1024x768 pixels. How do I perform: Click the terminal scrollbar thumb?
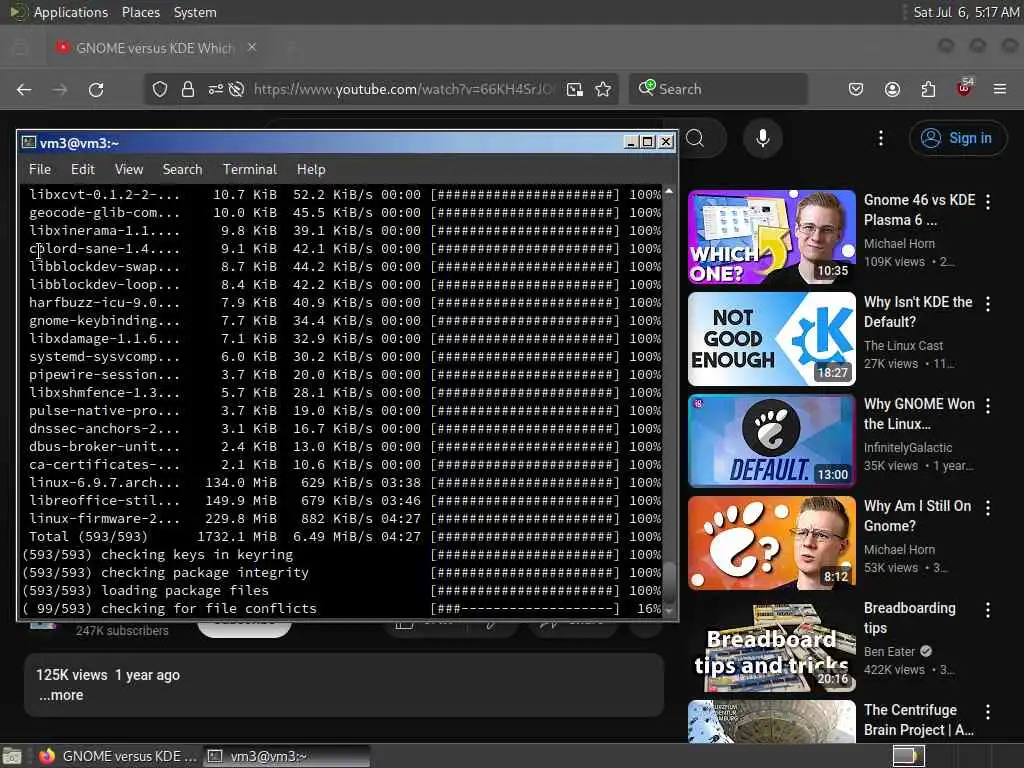tap(669, 583)
